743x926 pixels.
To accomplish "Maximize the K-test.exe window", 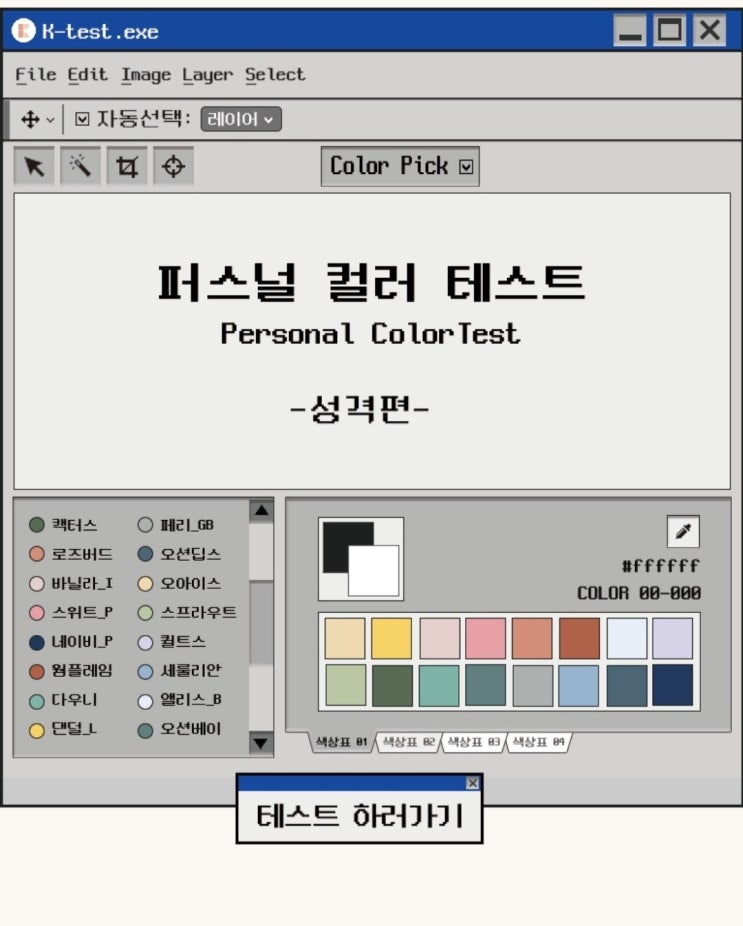I will [670, 30].
